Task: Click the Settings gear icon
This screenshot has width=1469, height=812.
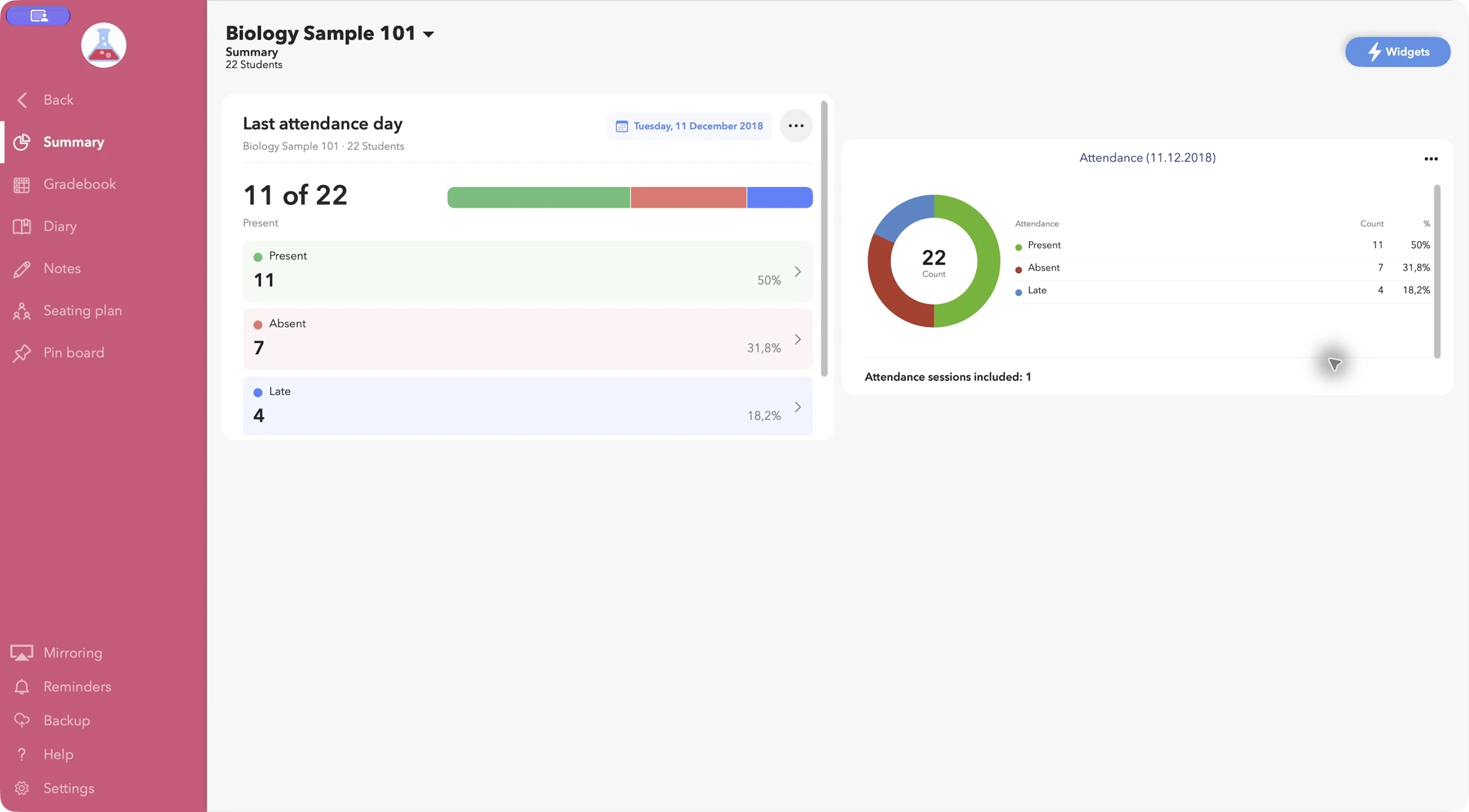Action: (22, 789)
